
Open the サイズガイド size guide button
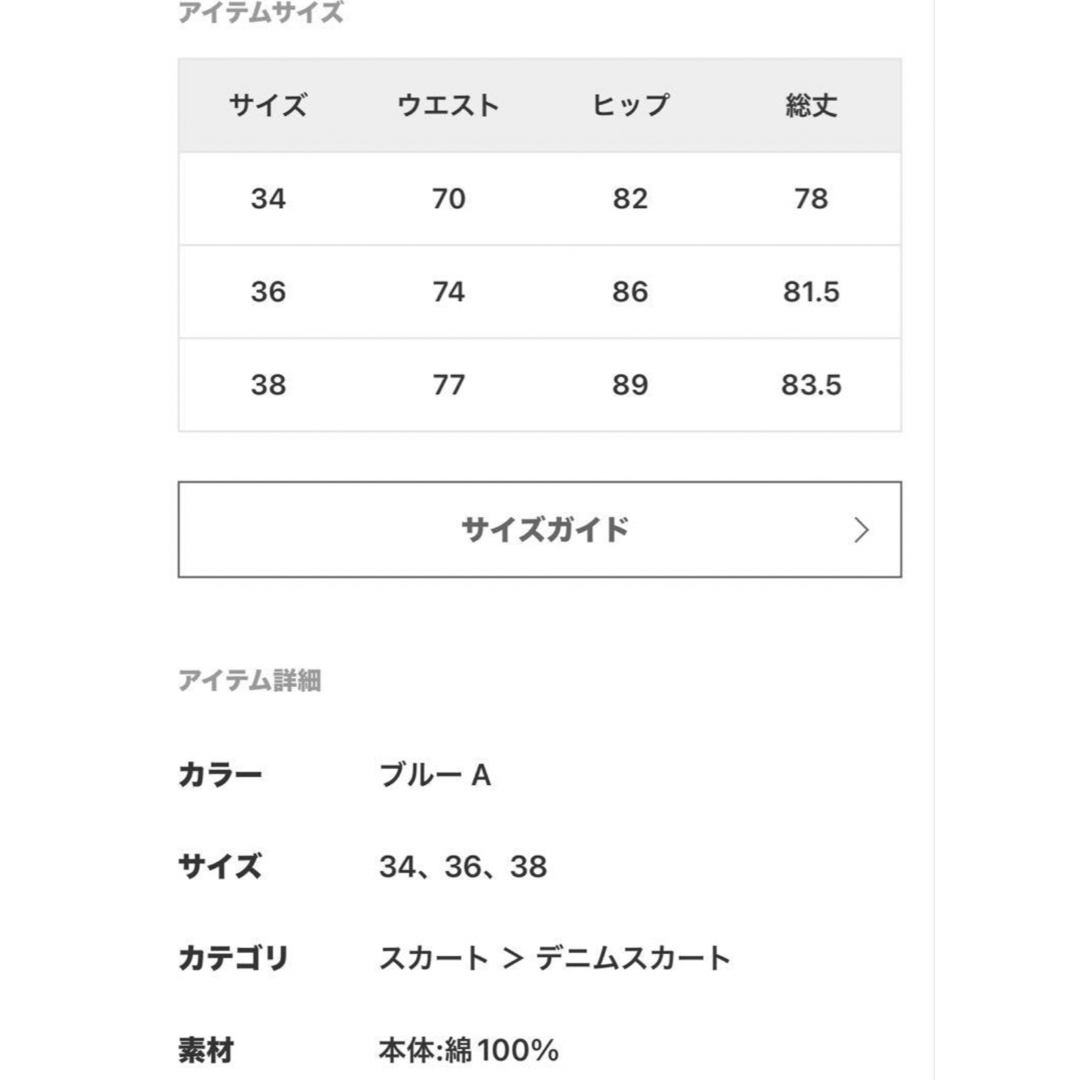[x=539, y=529]
